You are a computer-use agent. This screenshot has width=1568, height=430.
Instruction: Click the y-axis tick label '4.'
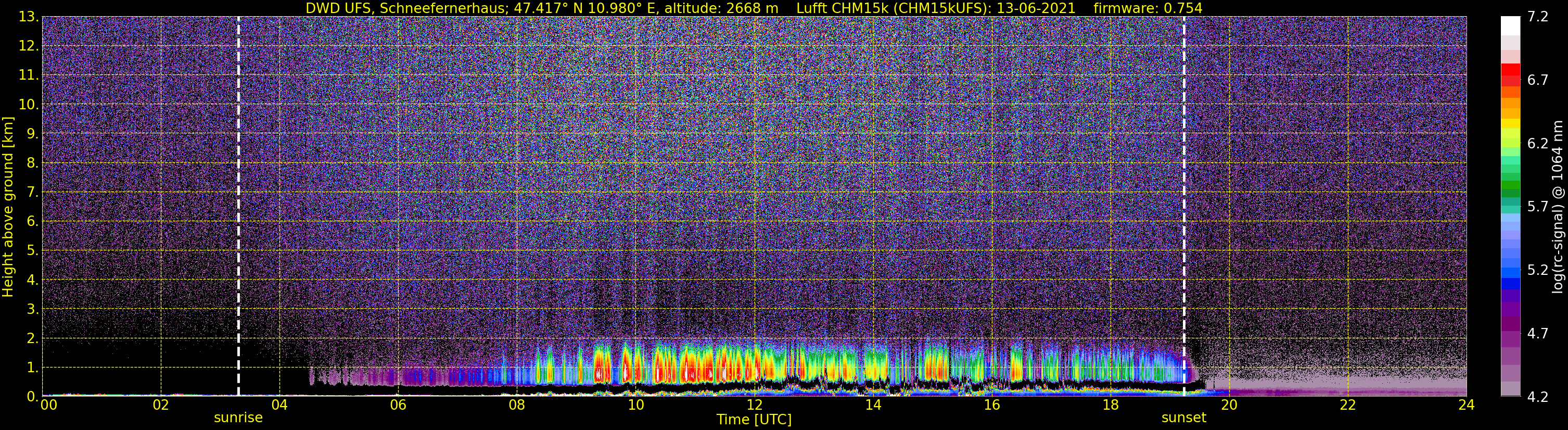tap(33, 280)
